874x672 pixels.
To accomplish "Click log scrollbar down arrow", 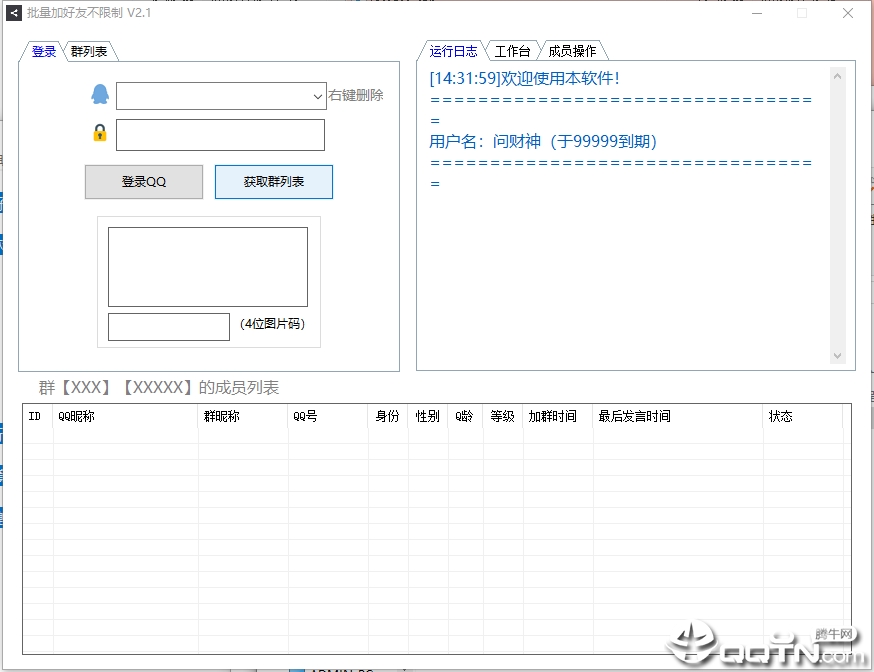I will [837, 356].
